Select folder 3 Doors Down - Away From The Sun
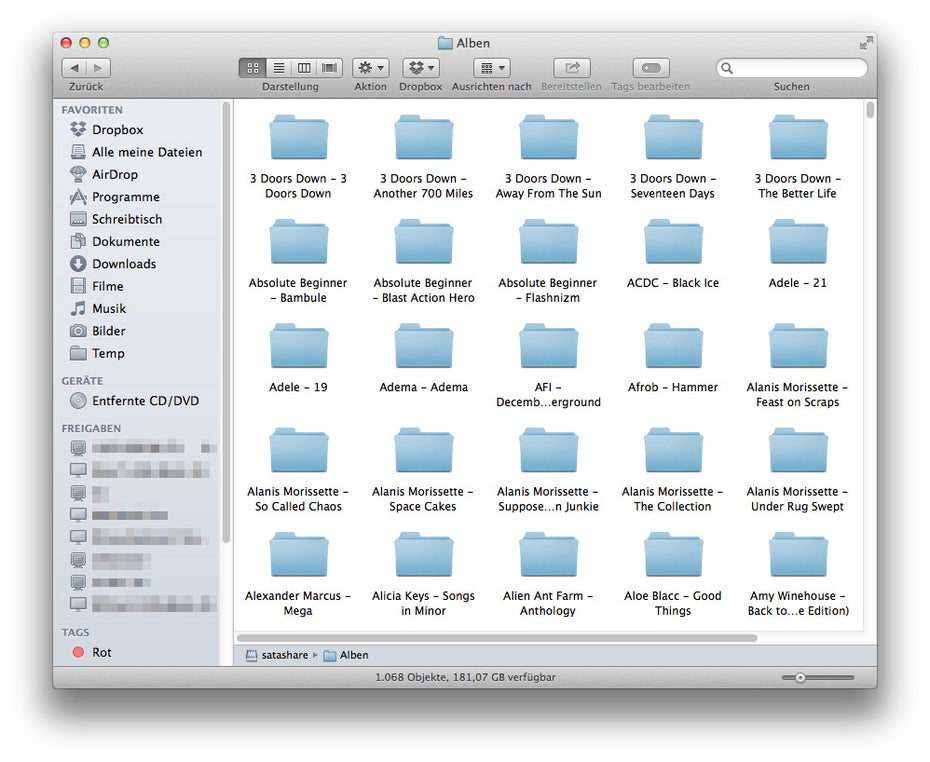Viewport: 930px width, 762px height. pos(549,138)
